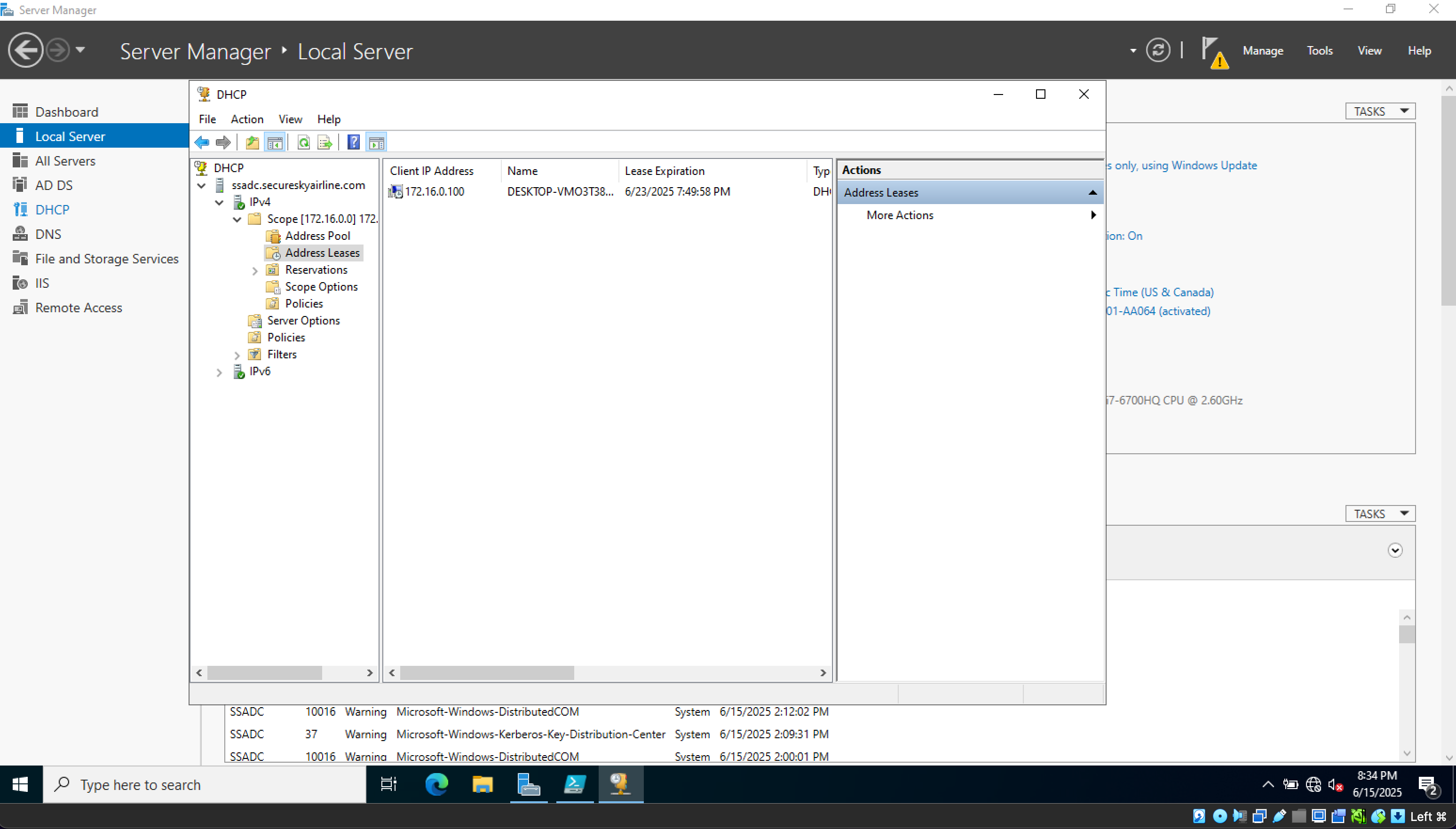Click the Refresh icon in DHCP toolbar
Image resolution: width=1456 pixels, height=829 pixels.
303,142
